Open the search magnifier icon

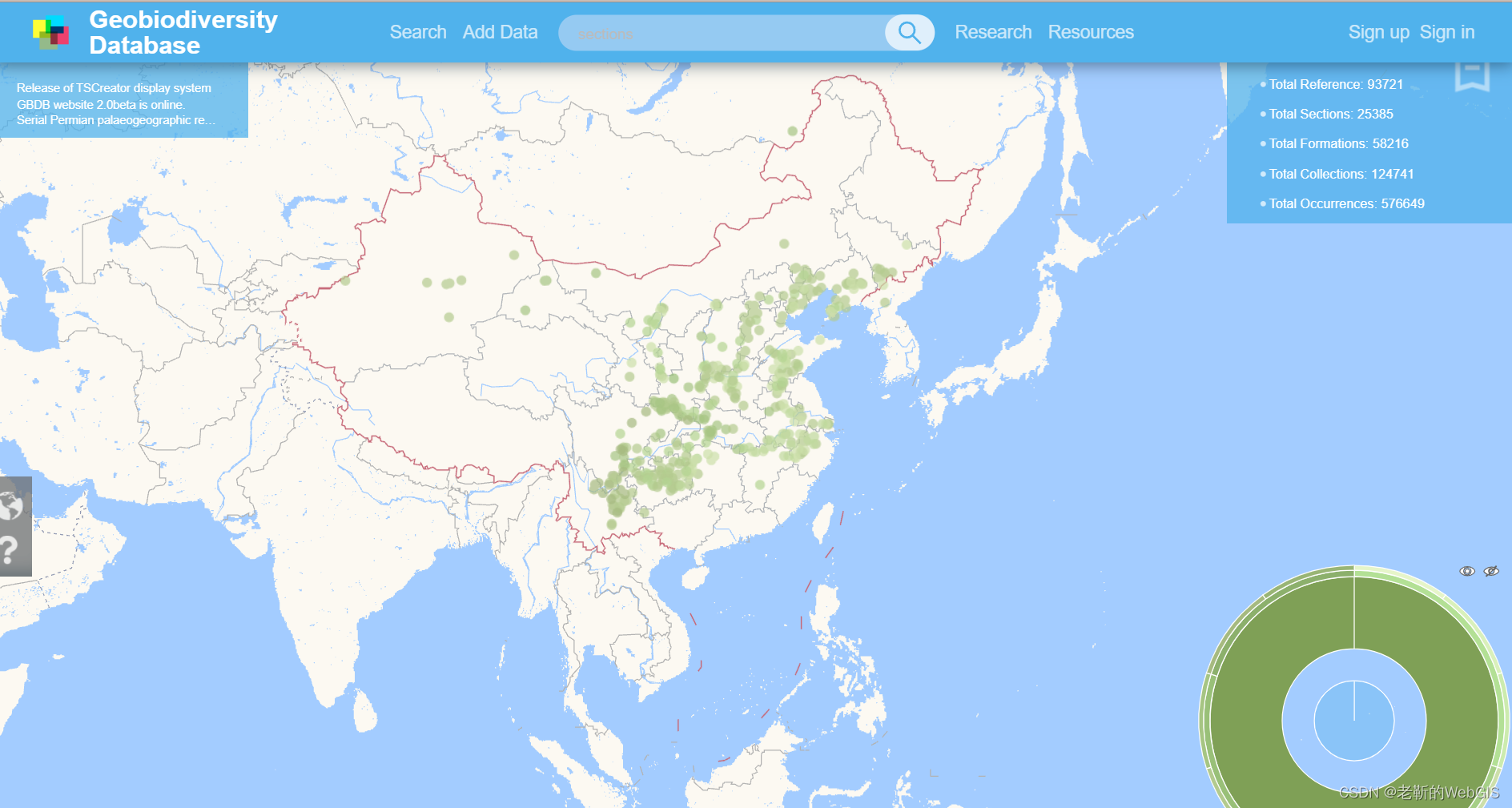[x=909, y=33]
